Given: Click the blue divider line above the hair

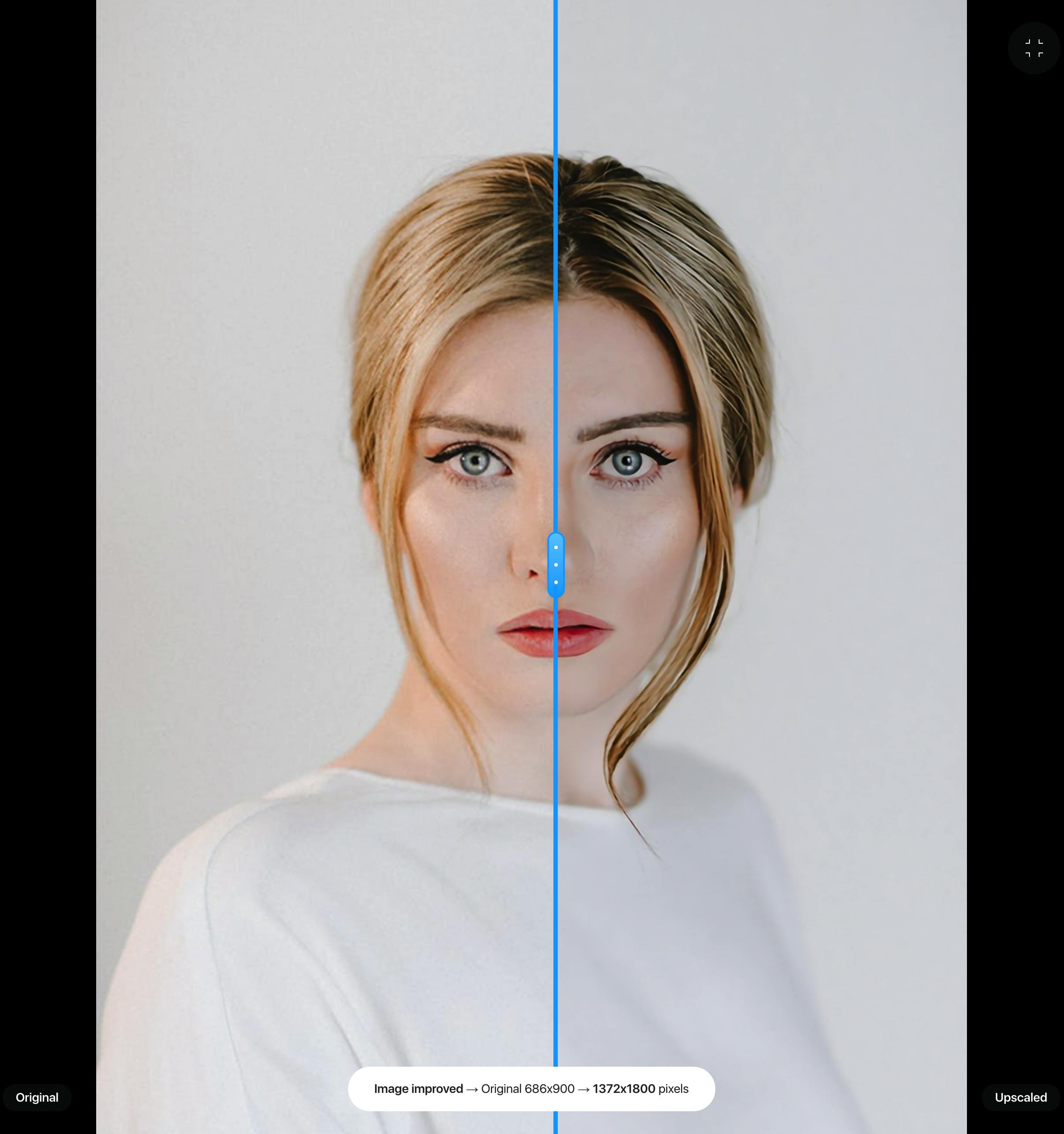Looking at the screenshot, I should tap(556, 74).
